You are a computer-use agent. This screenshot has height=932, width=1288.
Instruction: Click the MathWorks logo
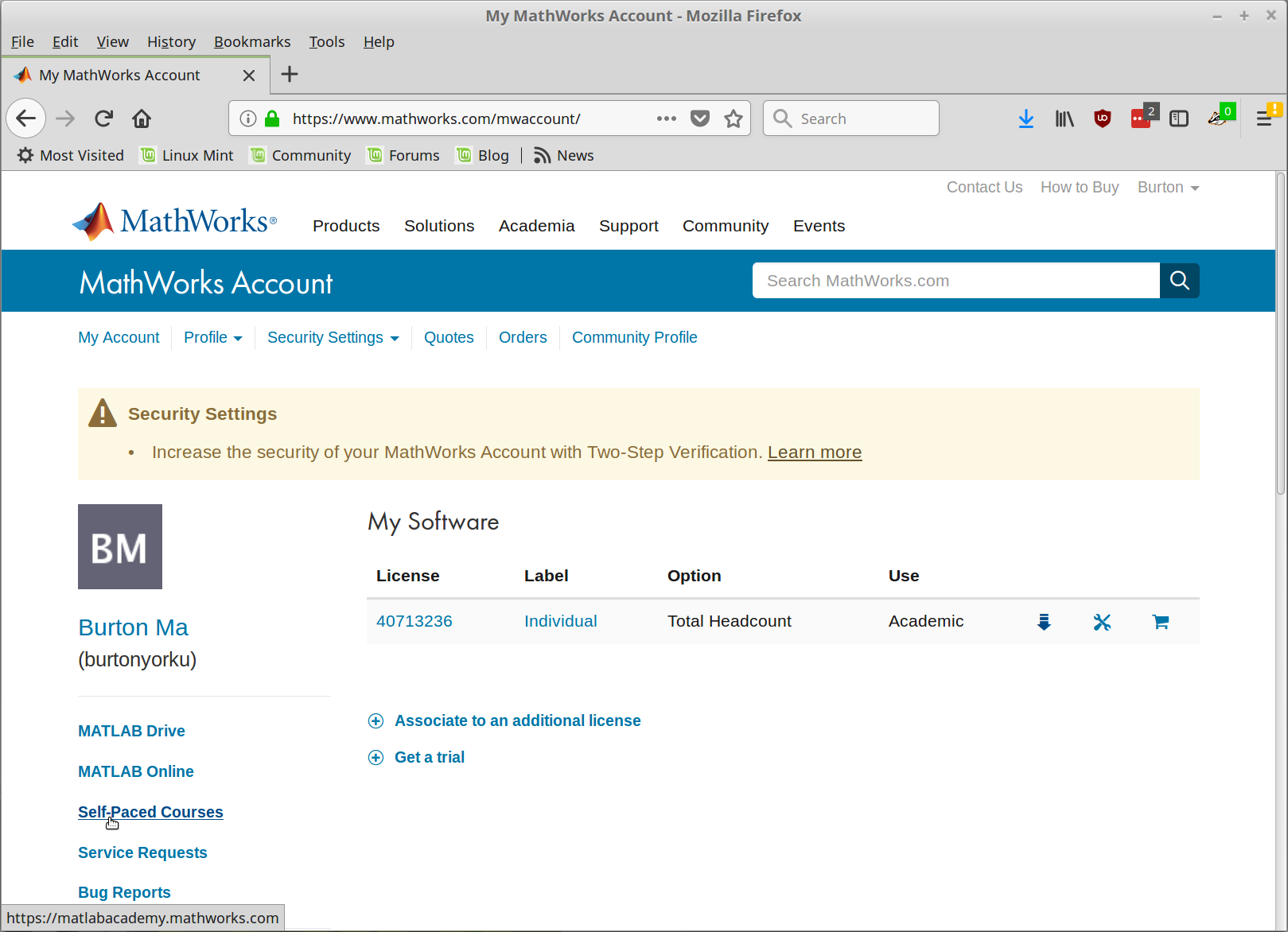pyautogui.click(x=174, y=222)
